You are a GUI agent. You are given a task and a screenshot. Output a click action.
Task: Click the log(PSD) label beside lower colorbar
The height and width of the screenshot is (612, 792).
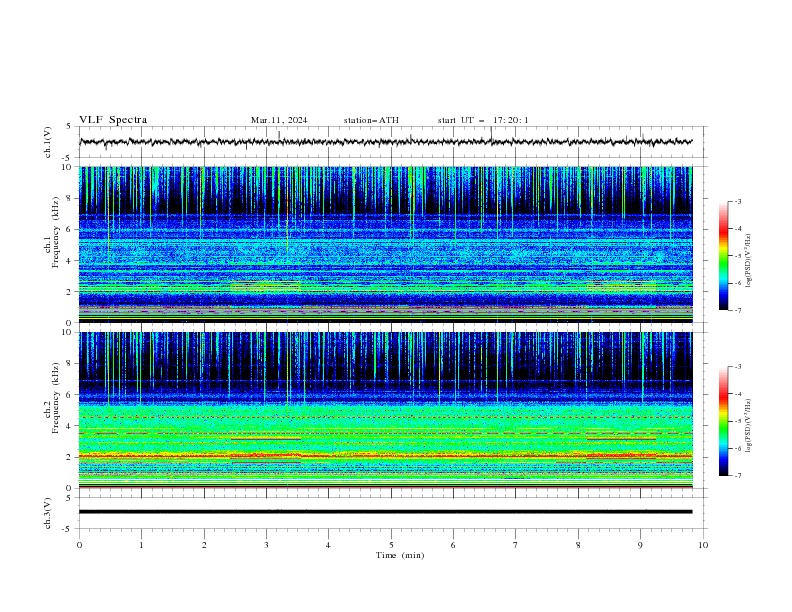pyautogui.click(x=749, y=425)
